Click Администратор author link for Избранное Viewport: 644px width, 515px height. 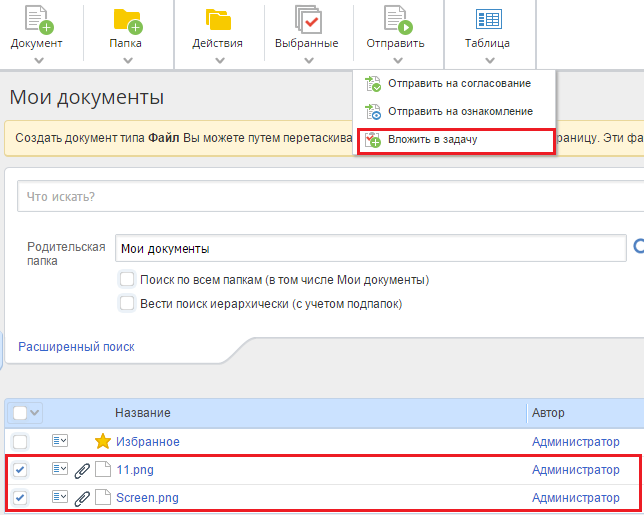(575, 442)
